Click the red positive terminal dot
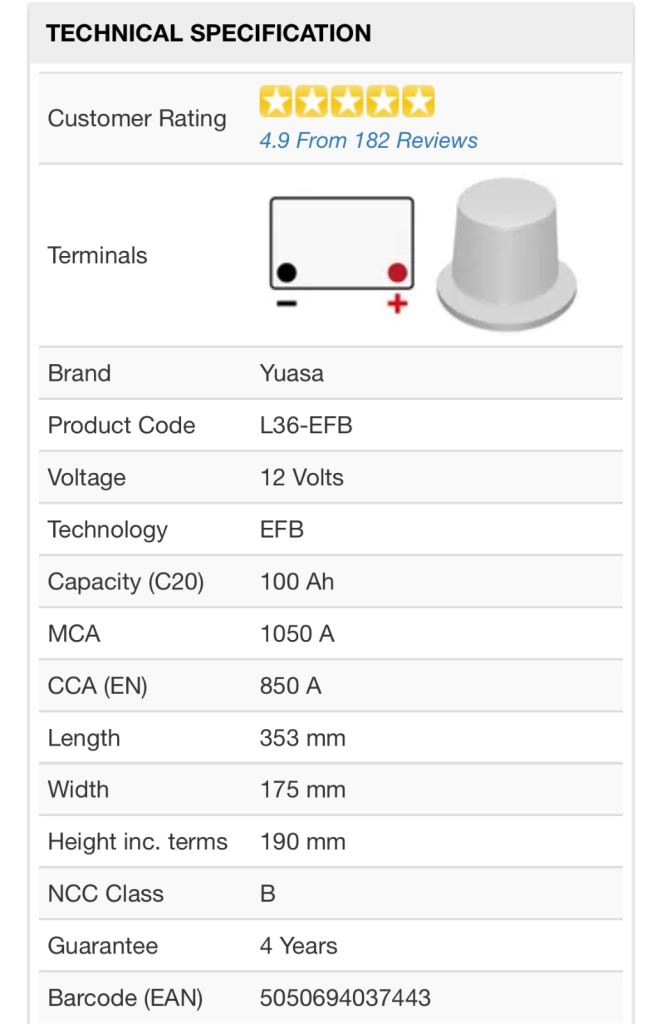Image resolution: width=662 pixels, height=1024 pixels. [397, 271]
